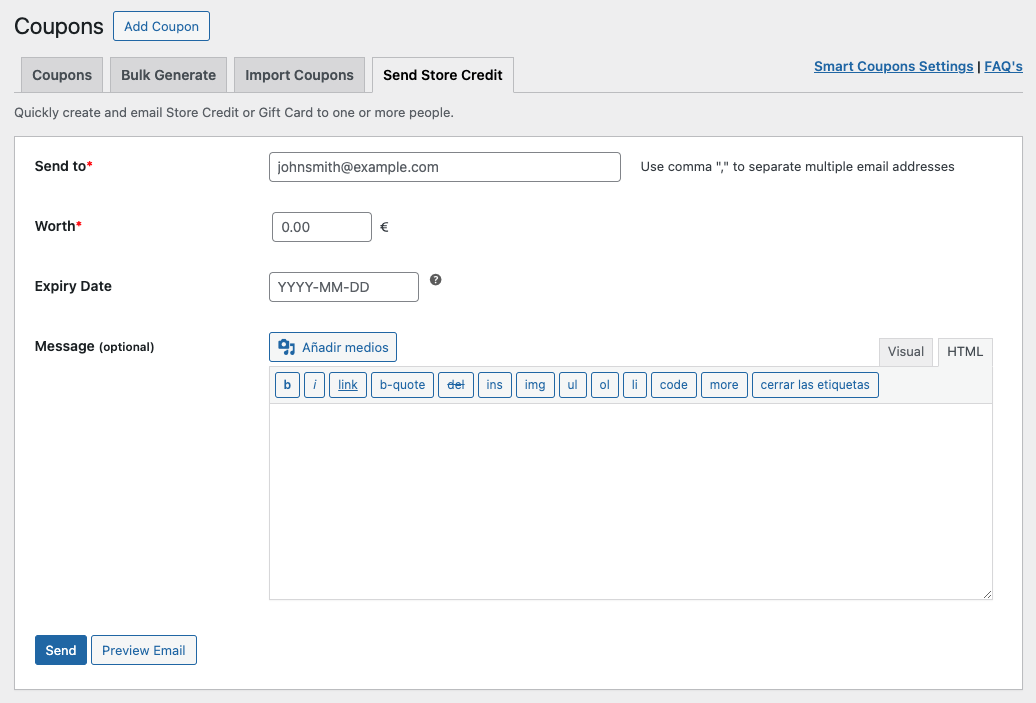Open Smart Coupons Settings link

(x=893, y=66)
